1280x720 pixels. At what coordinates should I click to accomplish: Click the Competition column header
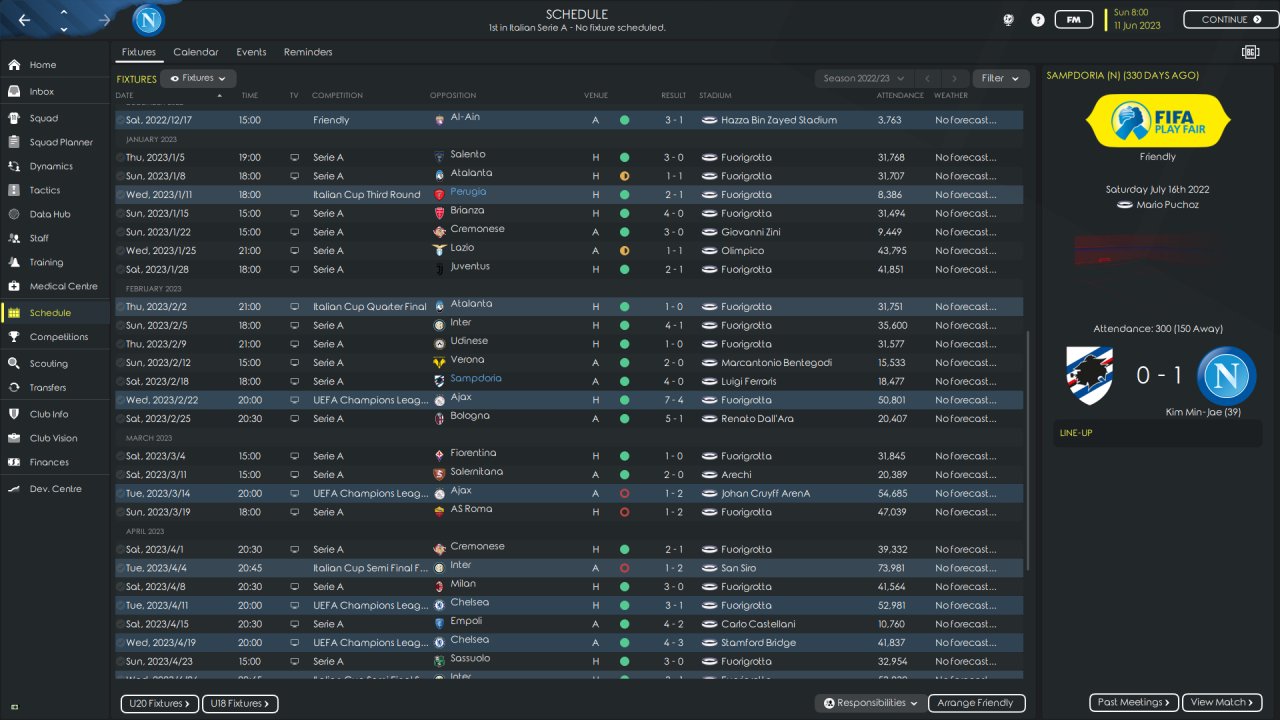click(x=338, y=95)
